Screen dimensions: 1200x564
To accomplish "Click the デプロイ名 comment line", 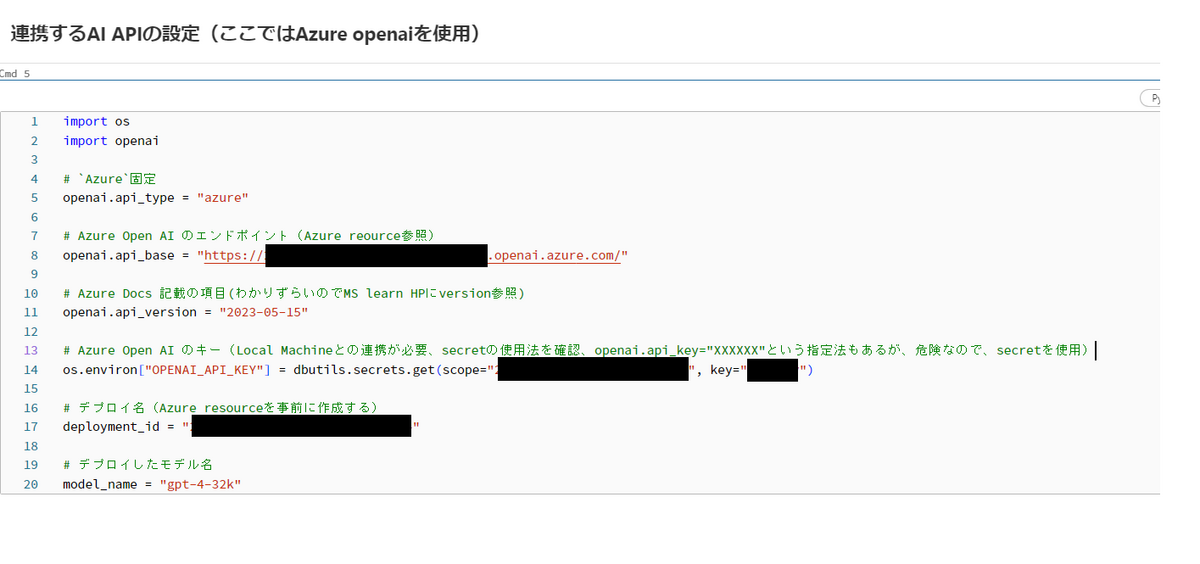I will click(x=220, y=408).
